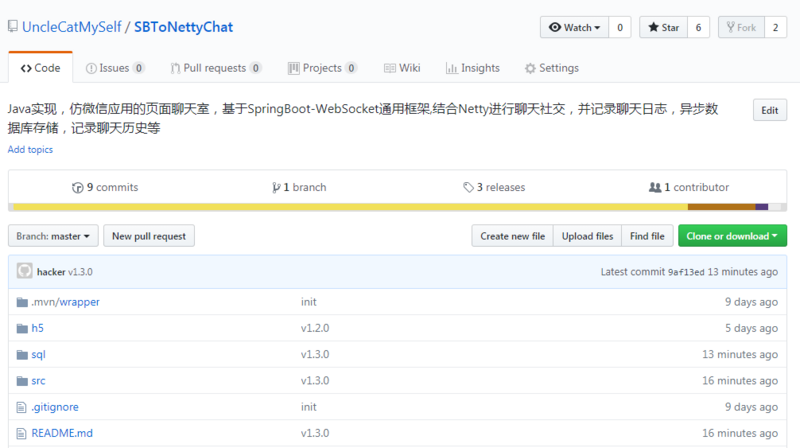Click the sql folder icon
The image size is (800, 448).
(x=22, y=355)
